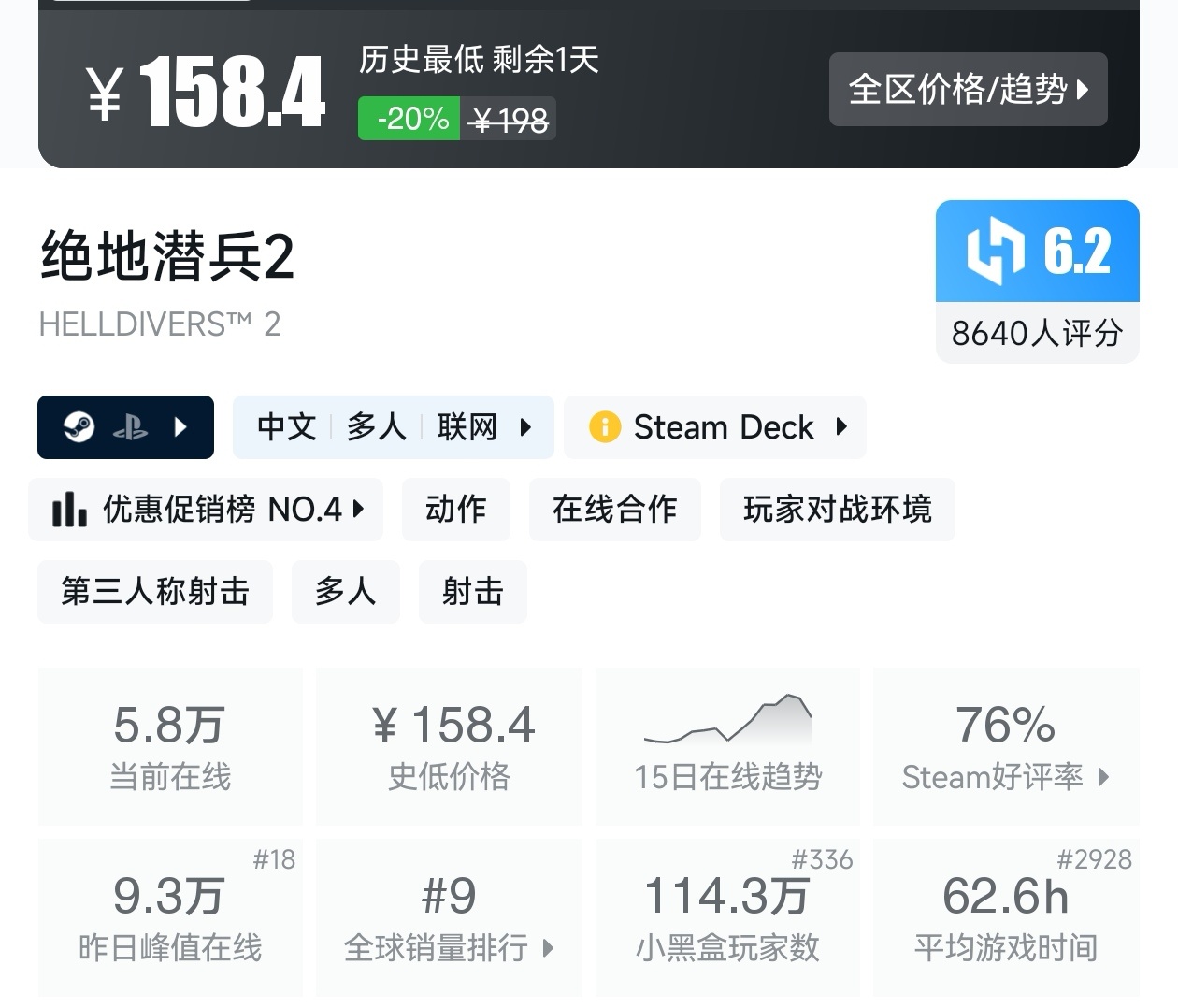Viewport: 1178px width, 1008px height.
Task: View the 8640人评分 rating count
Action: pos(1037,333)
